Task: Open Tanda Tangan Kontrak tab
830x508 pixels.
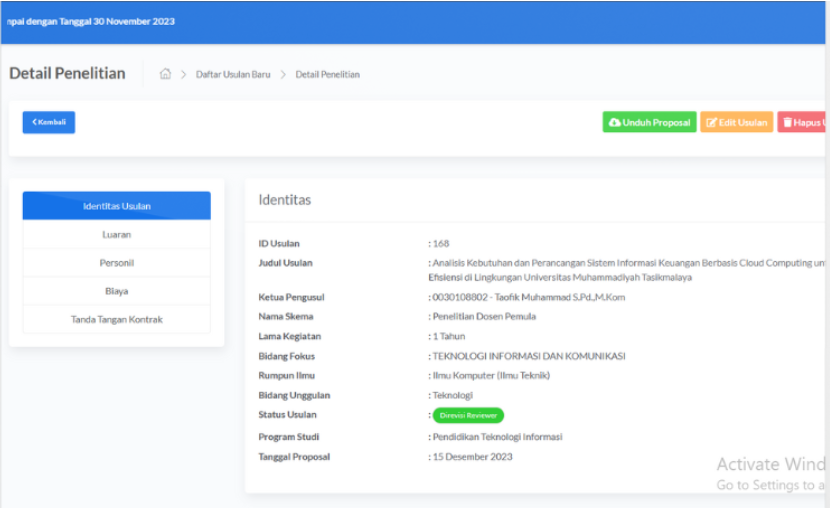Action: [x=116, y=320]
